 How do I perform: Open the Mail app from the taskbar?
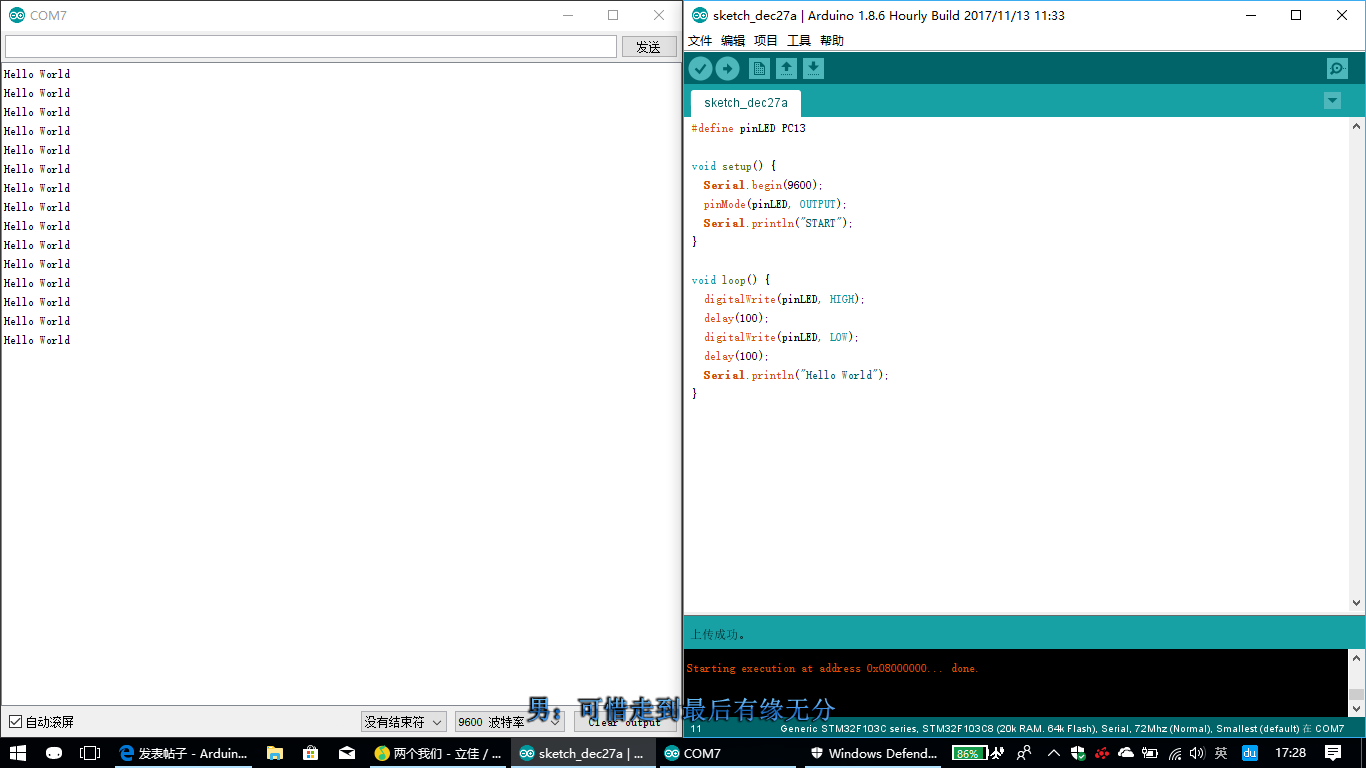click(x=347, y=753)
